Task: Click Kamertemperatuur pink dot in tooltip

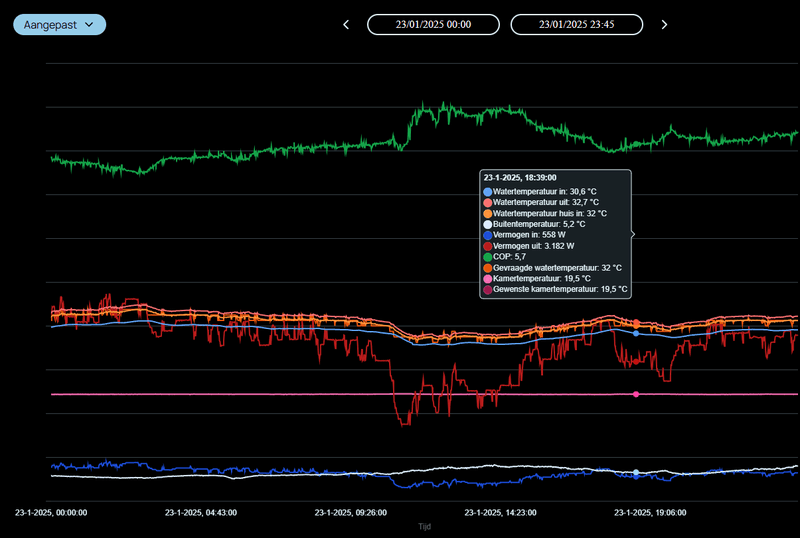Action: tap(488, 279)
